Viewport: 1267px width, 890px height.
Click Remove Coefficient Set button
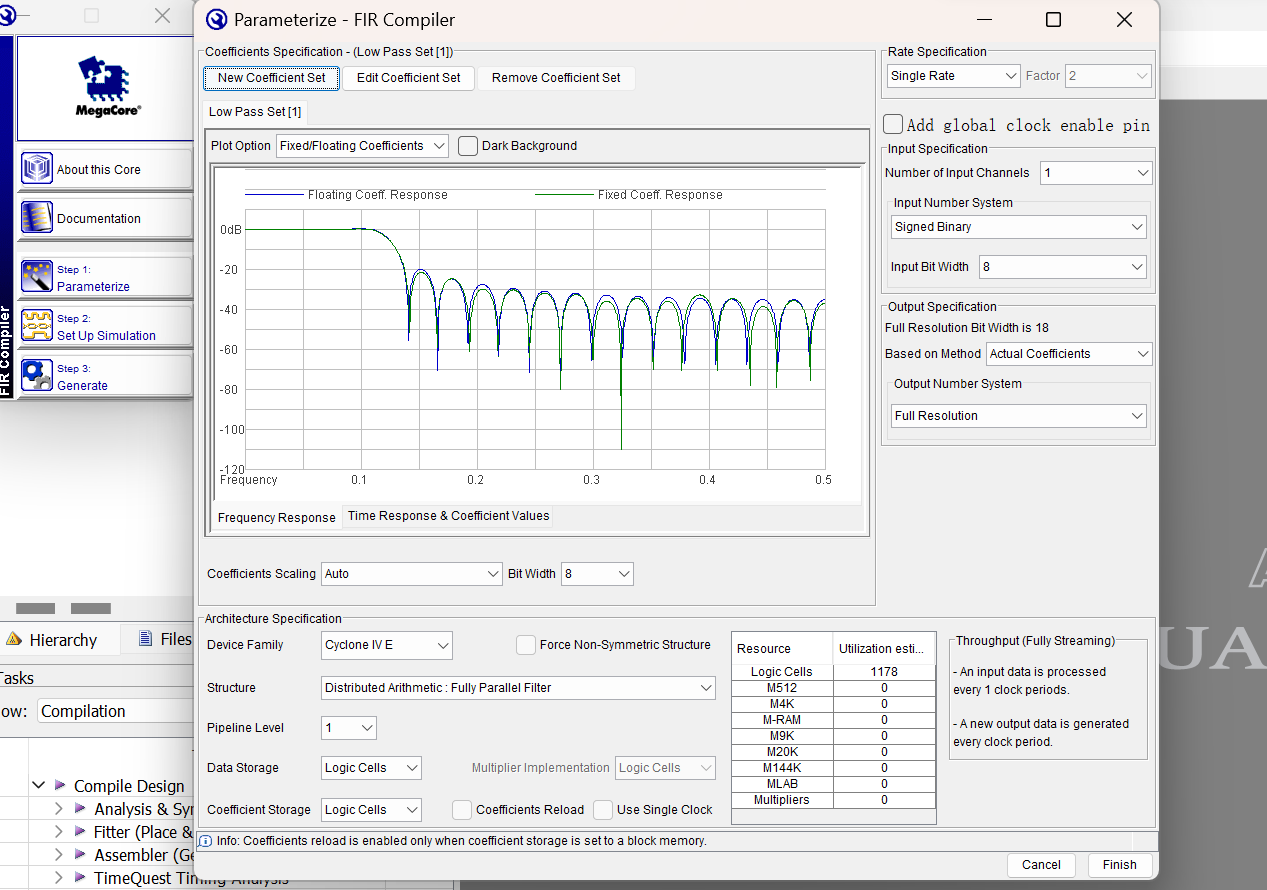[556, 78]
